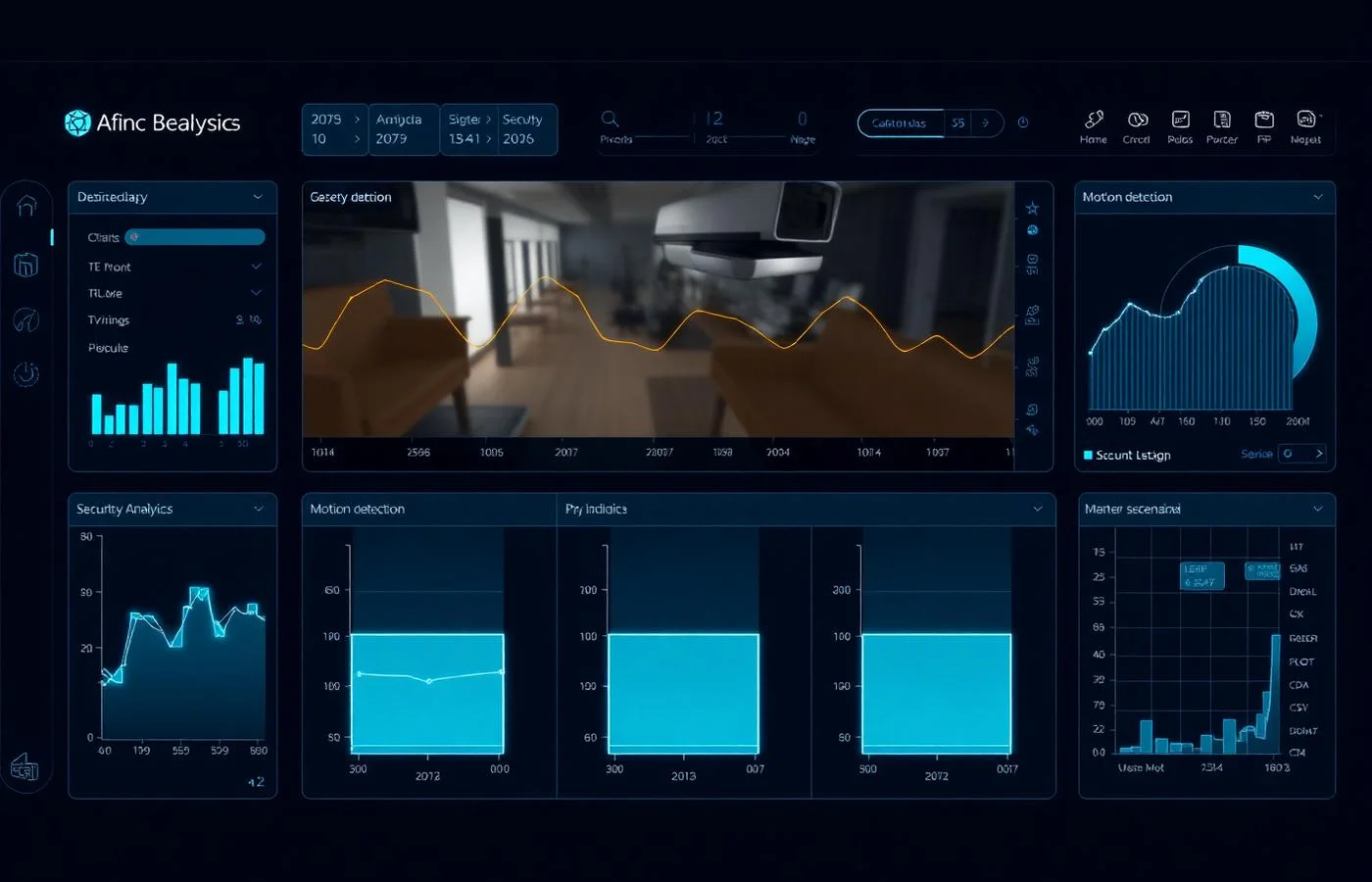Click the star icon beside camera feed
1372x882 pixels.
tap(1032, 208)
